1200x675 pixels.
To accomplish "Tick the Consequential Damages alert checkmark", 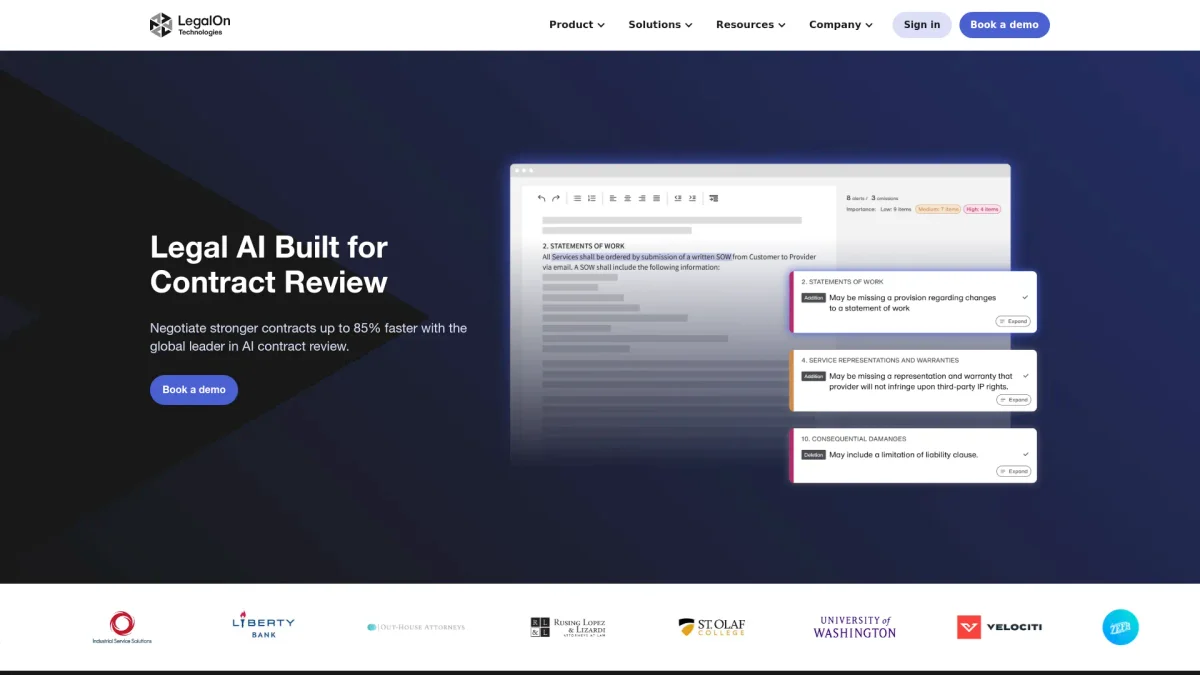I will [1025, 454].
